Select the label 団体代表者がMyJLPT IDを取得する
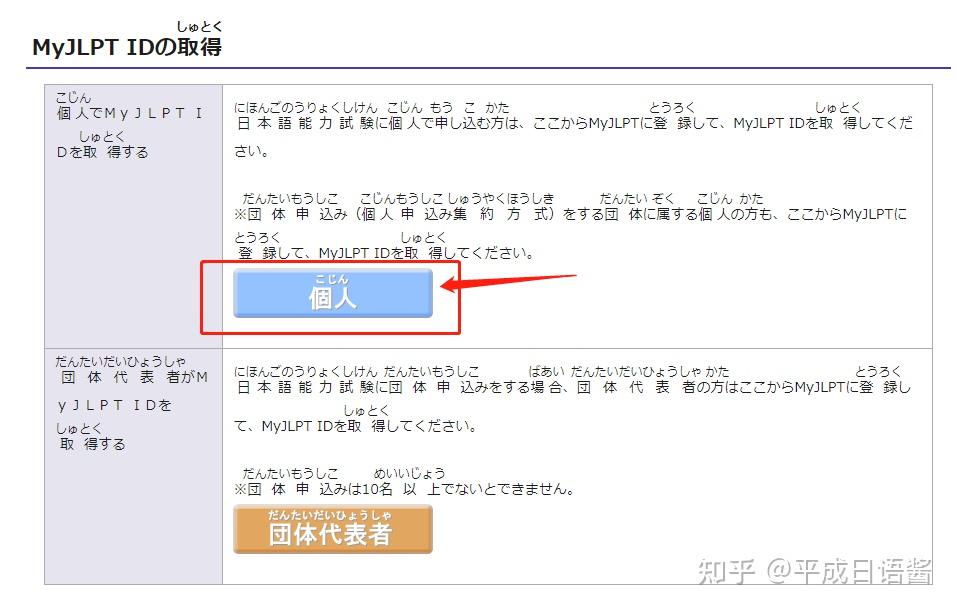957x610 pixels. pos(133,400)
